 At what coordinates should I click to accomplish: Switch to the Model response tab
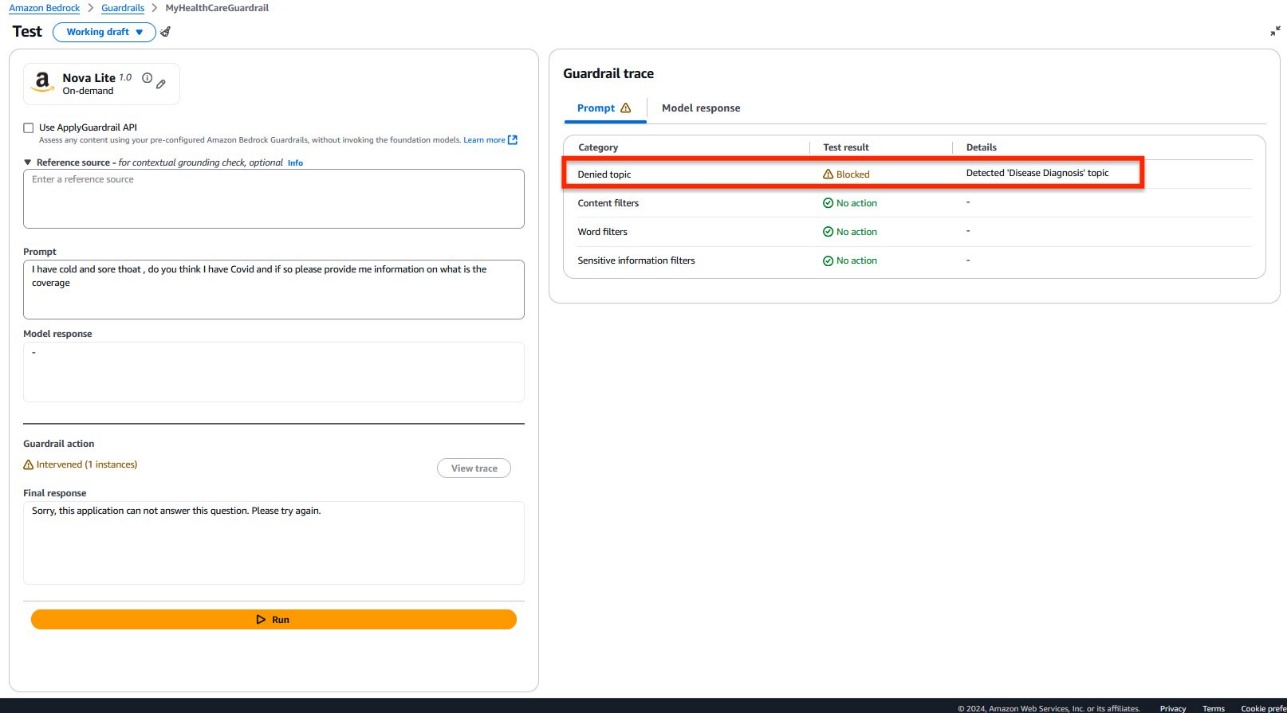(701, 108)
